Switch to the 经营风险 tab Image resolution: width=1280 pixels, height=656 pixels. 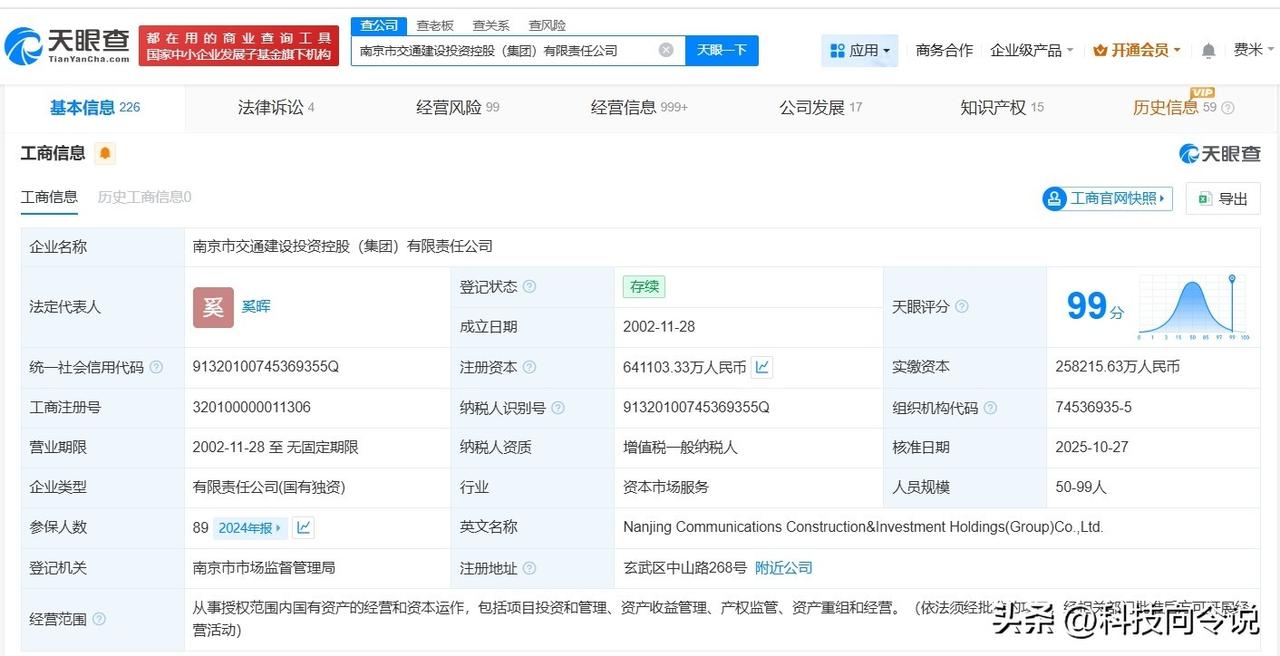(458, 107)
